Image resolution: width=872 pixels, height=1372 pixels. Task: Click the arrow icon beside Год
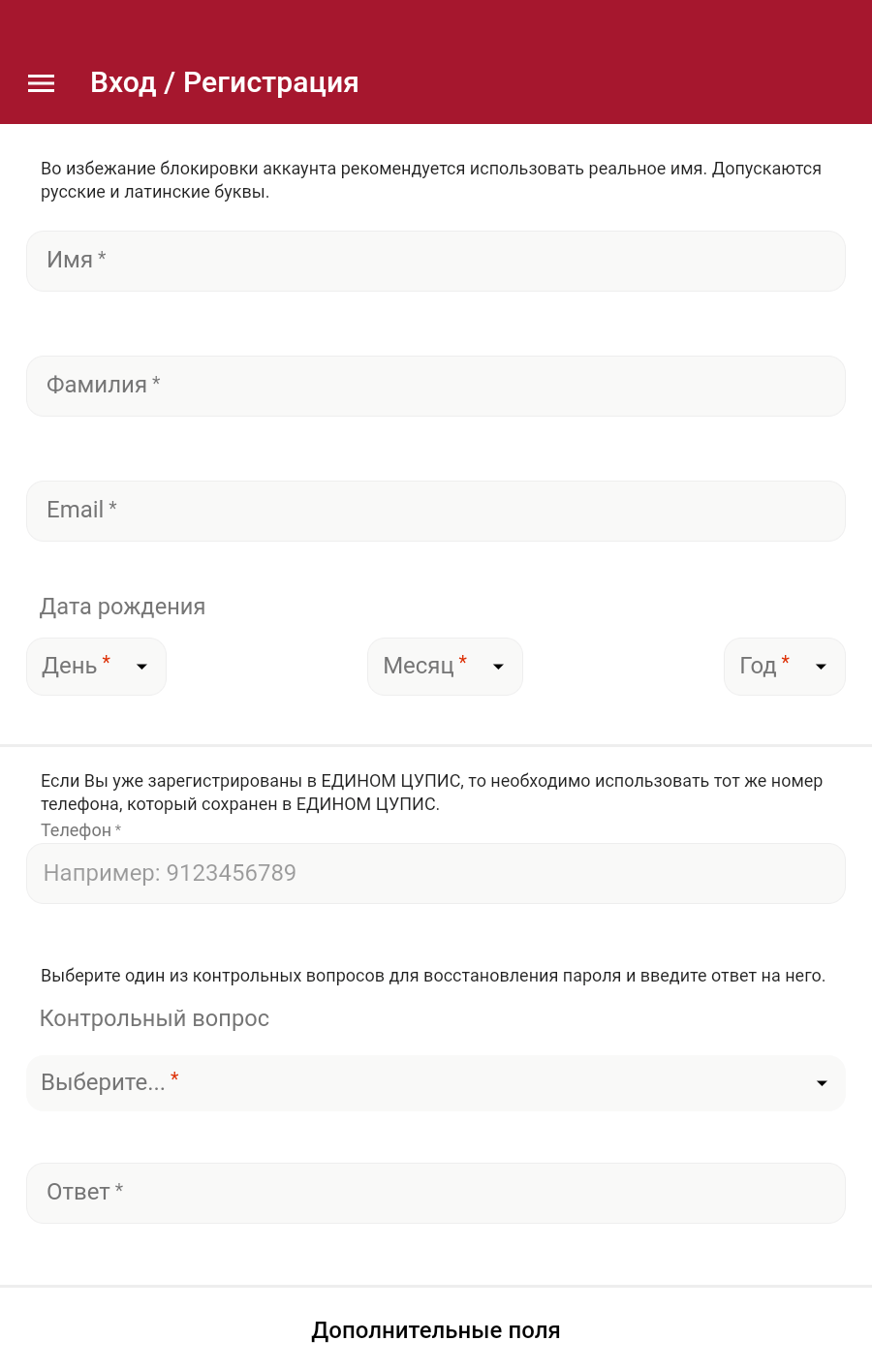pos(822,667)
